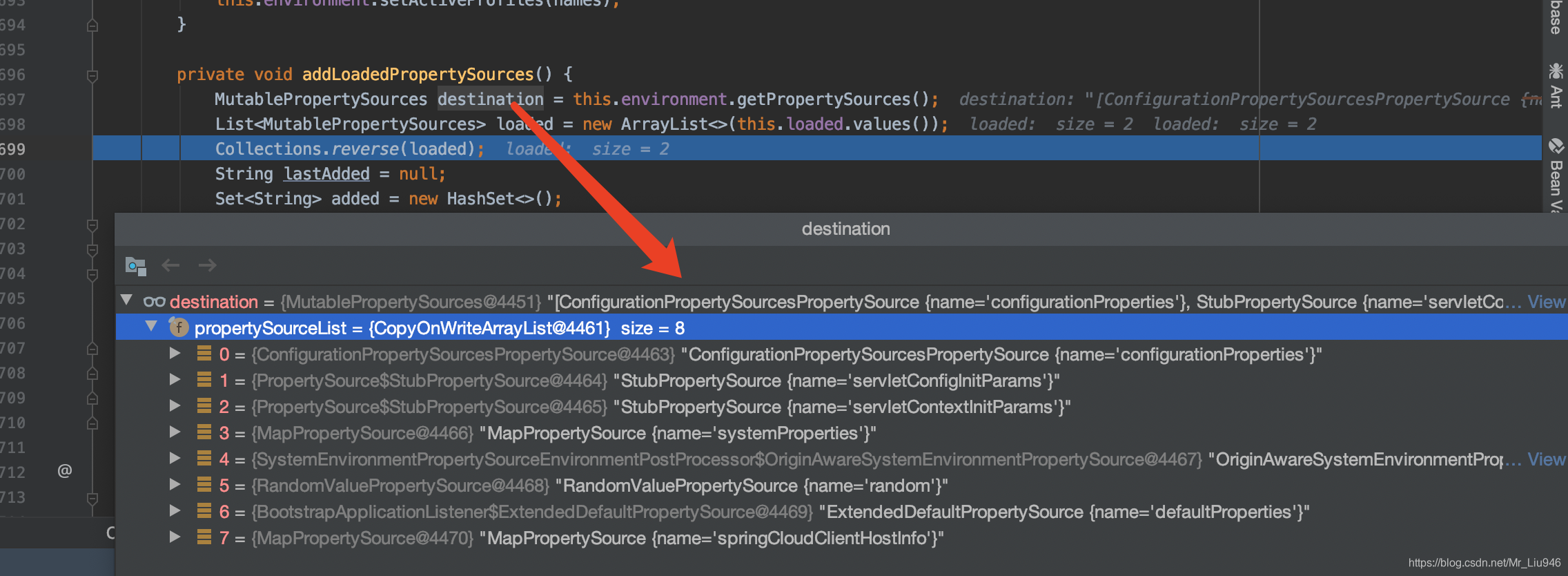The height and width of the screenshot is (576, 1568).
Task: Toggle the fold marker on line 708
Action: (92, 374)
